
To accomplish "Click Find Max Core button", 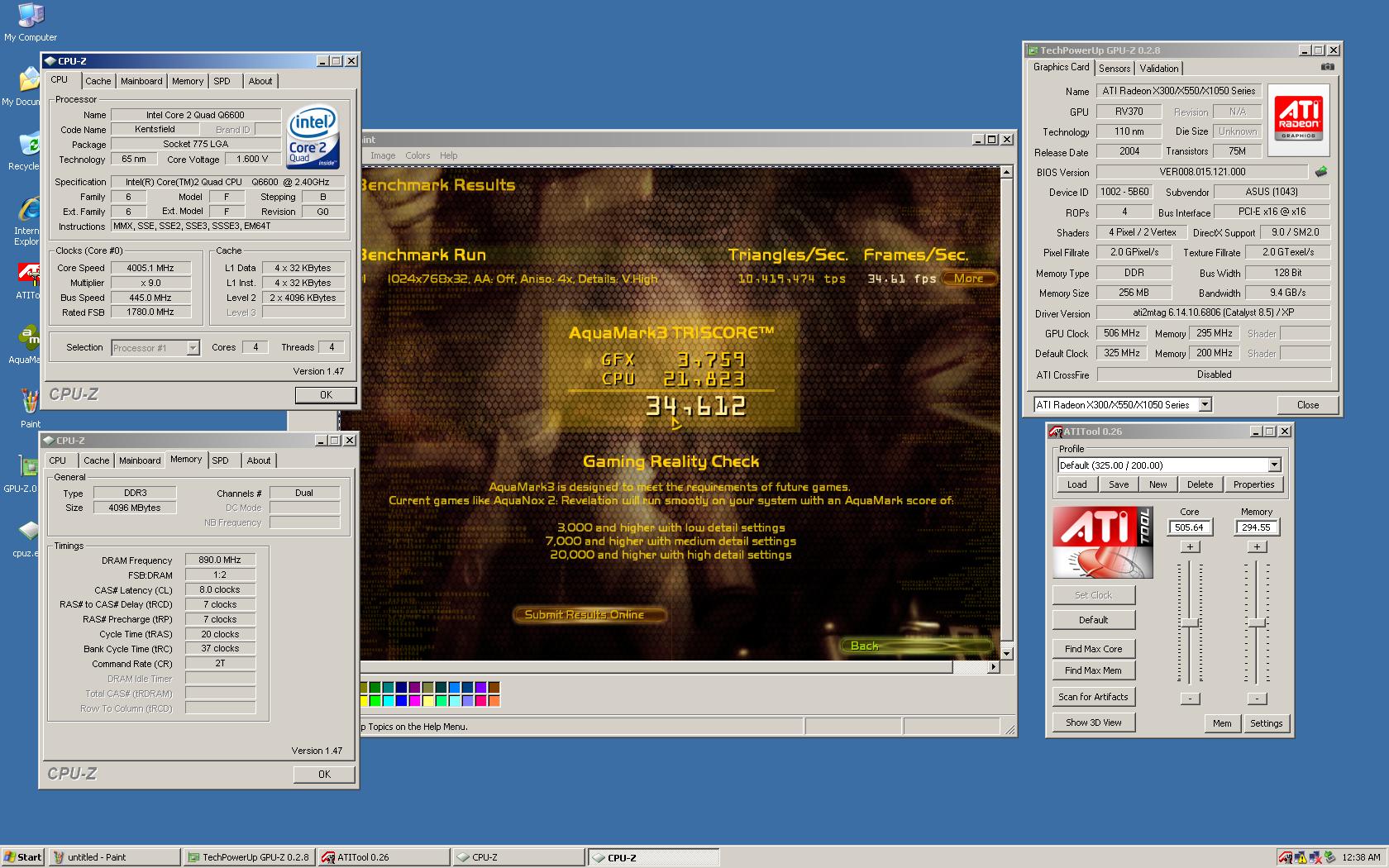I will 1093,649.
